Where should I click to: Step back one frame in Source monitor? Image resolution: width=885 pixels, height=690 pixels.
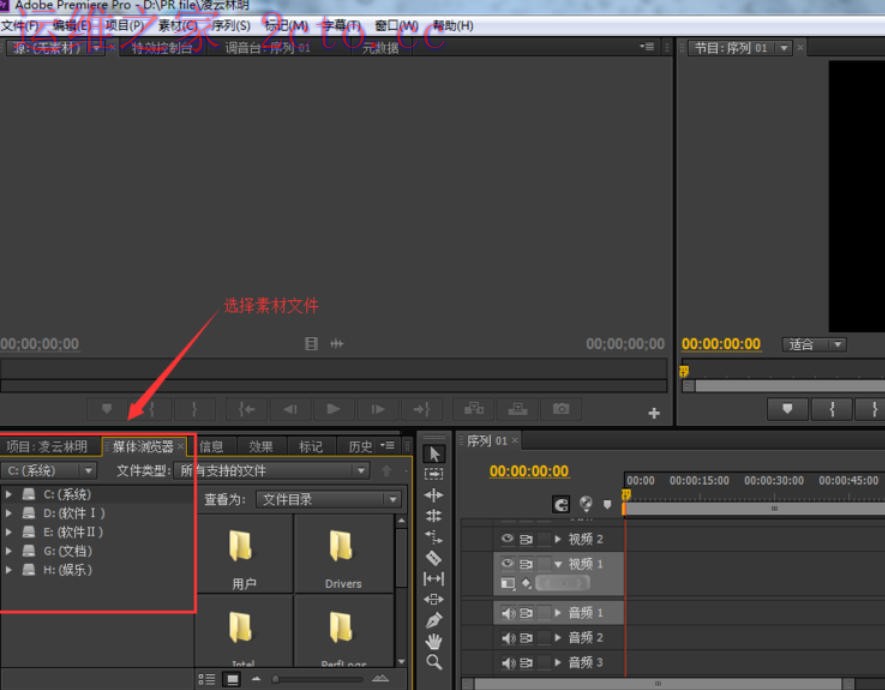click(x=290, y=408)
